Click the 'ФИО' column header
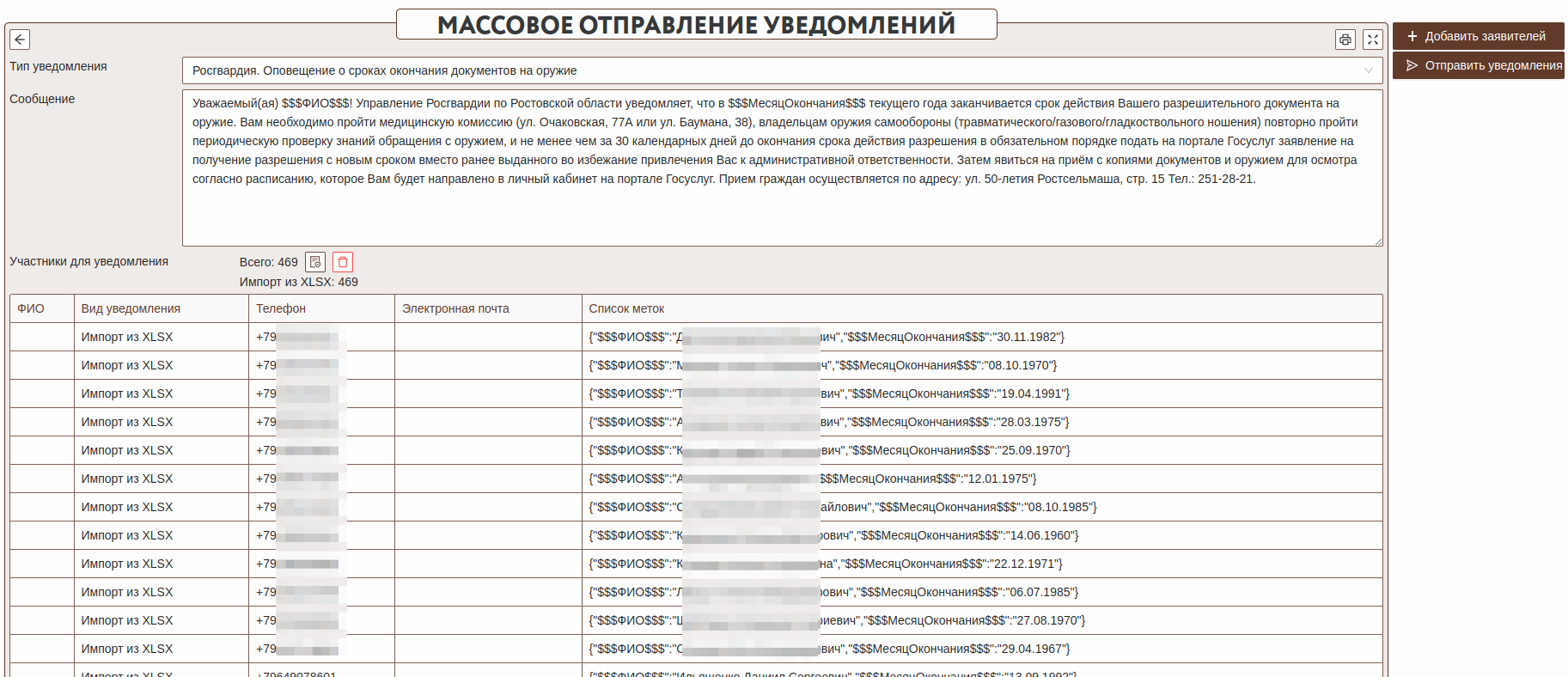 click(x=31, y=308)
